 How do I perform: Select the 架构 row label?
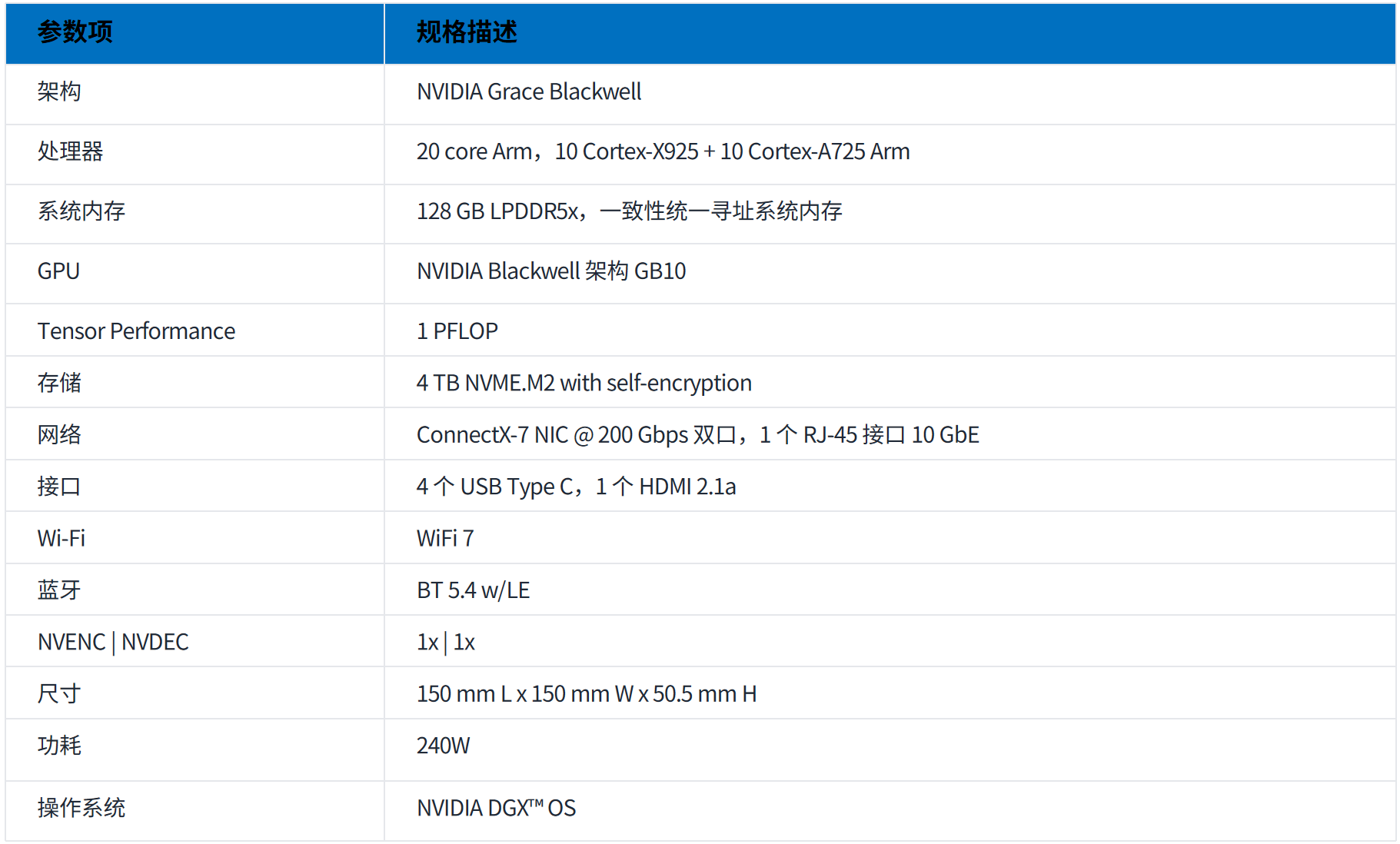pyautogui.click(x=59, y=91)
